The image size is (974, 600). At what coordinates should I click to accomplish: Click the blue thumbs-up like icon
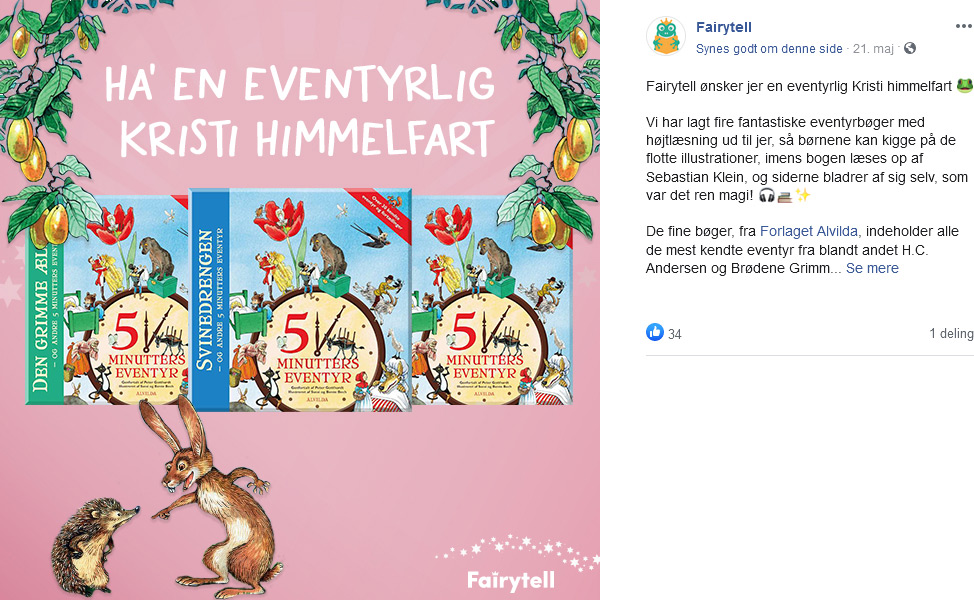(x=655, y=332)
